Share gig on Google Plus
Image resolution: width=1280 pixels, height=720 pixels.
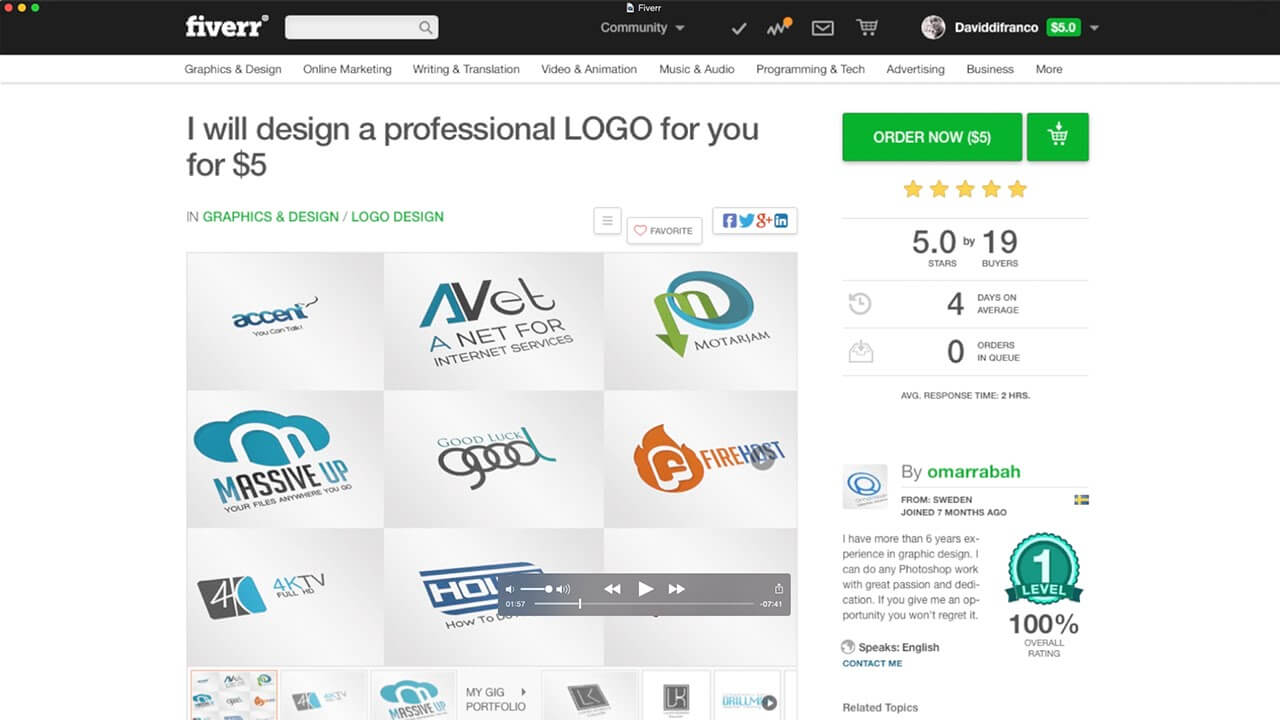(764, 221)
